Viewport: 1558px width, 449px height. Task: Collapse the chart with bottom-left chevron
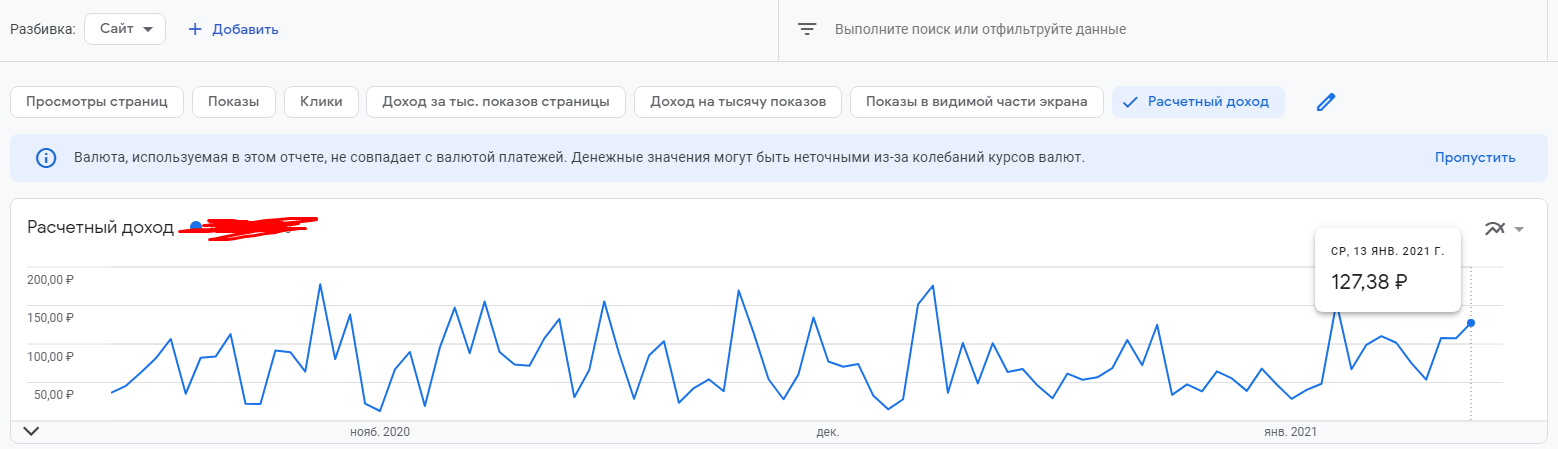pyautogui.click(x=31, y=431)
